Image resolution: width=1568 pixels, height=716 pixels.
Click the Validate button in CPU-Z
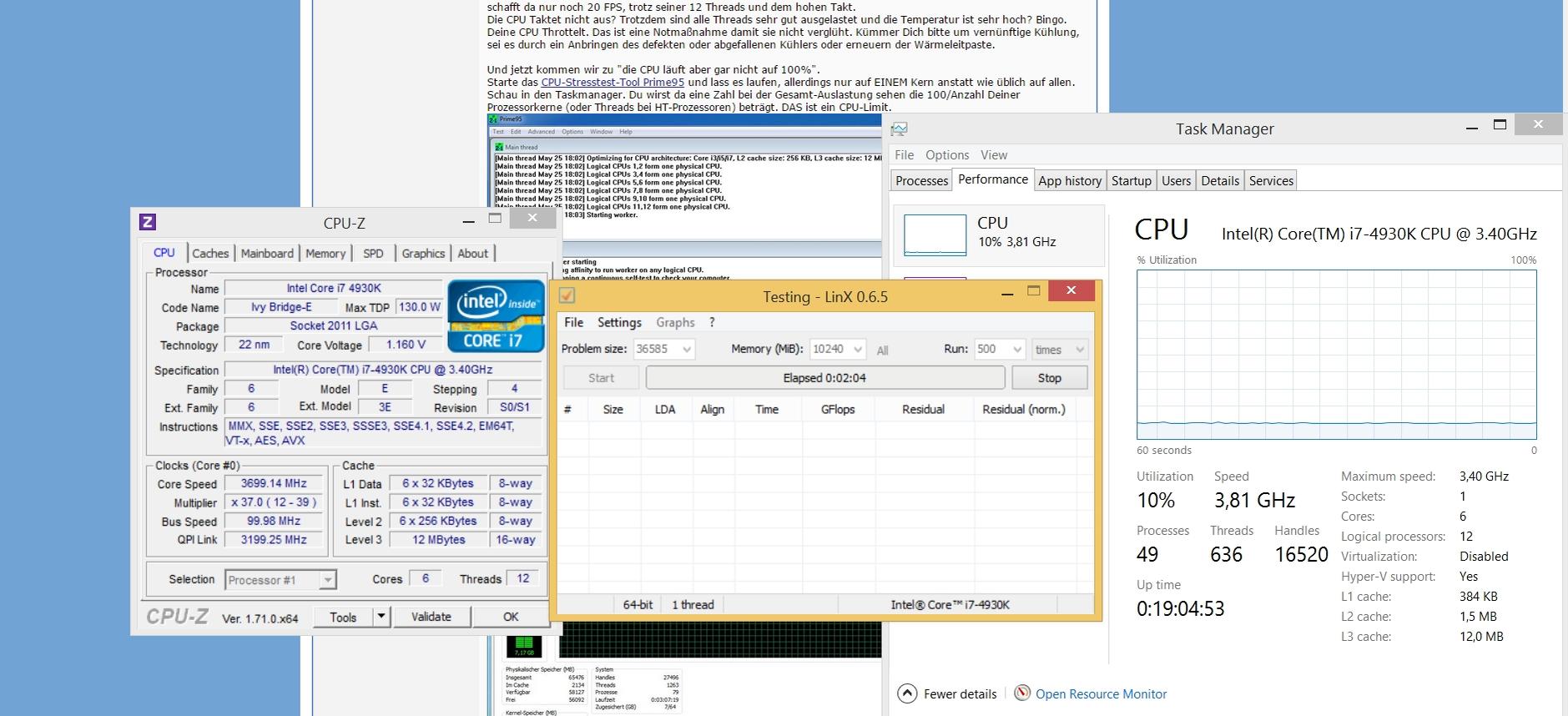431,617
